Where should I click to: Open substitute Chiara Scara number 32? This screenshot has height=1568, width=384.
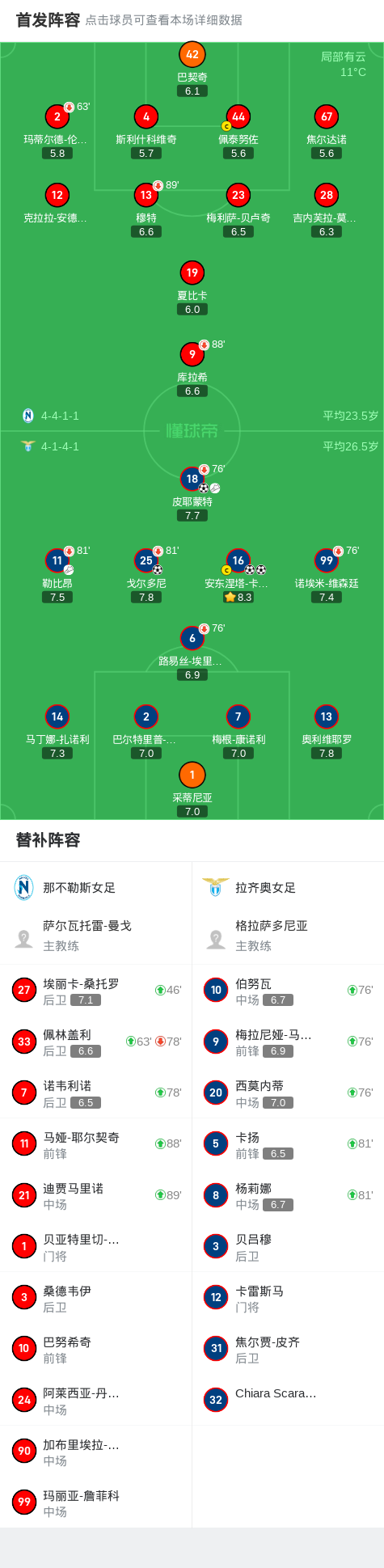(x=288, y=1400)
